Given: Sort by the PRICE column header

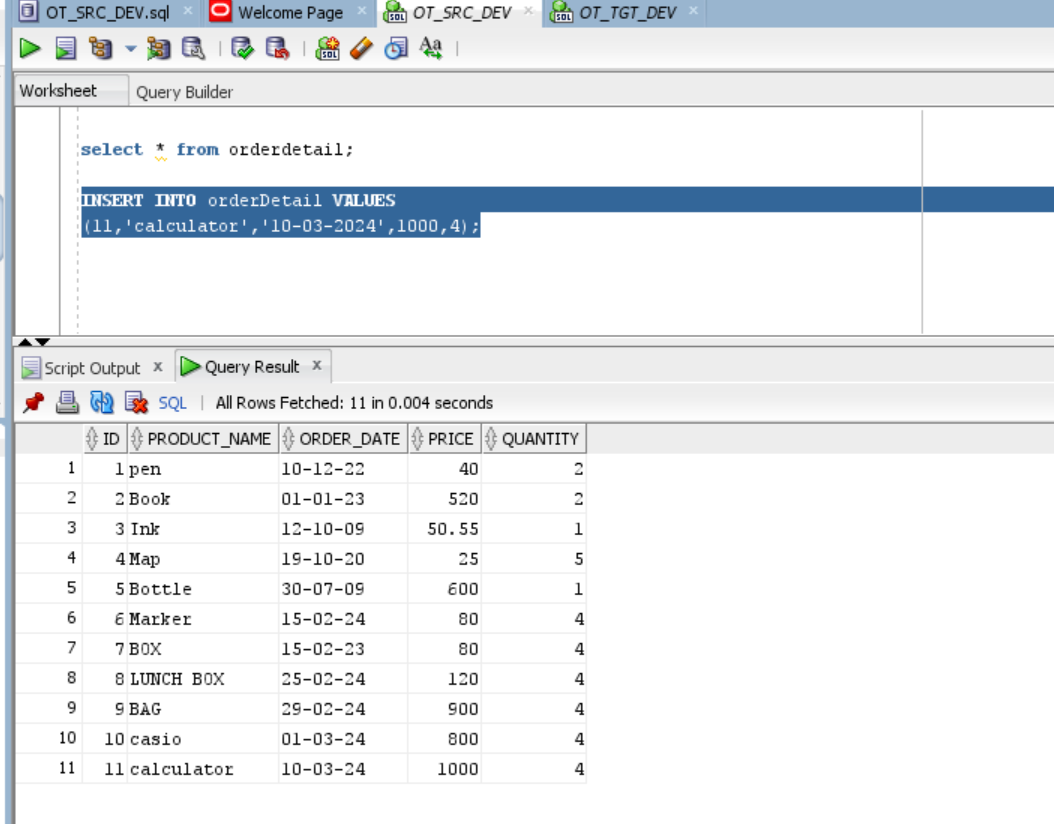Looking at the screenshot, I should (x=444, y=439).
